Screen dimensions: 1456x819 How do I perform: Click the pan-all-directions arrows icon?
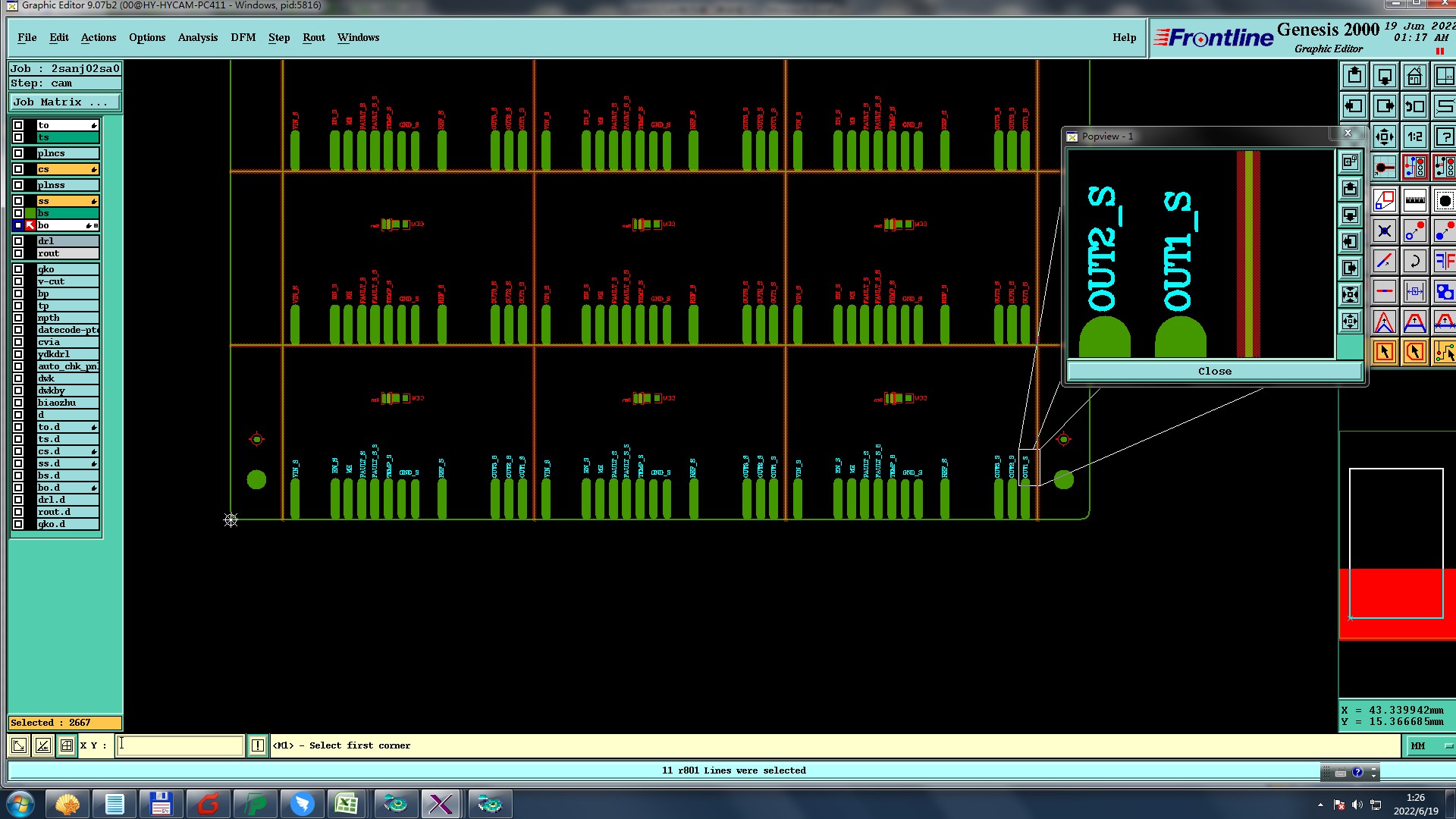coord(1385,137)
